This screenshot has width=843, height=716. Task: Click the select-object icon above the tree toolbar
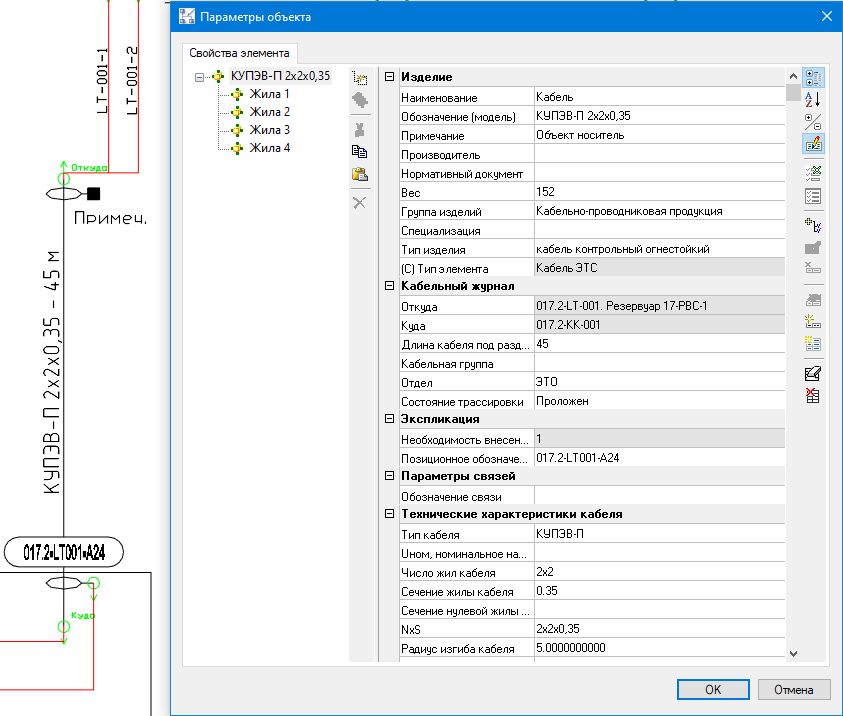(360, 77)
